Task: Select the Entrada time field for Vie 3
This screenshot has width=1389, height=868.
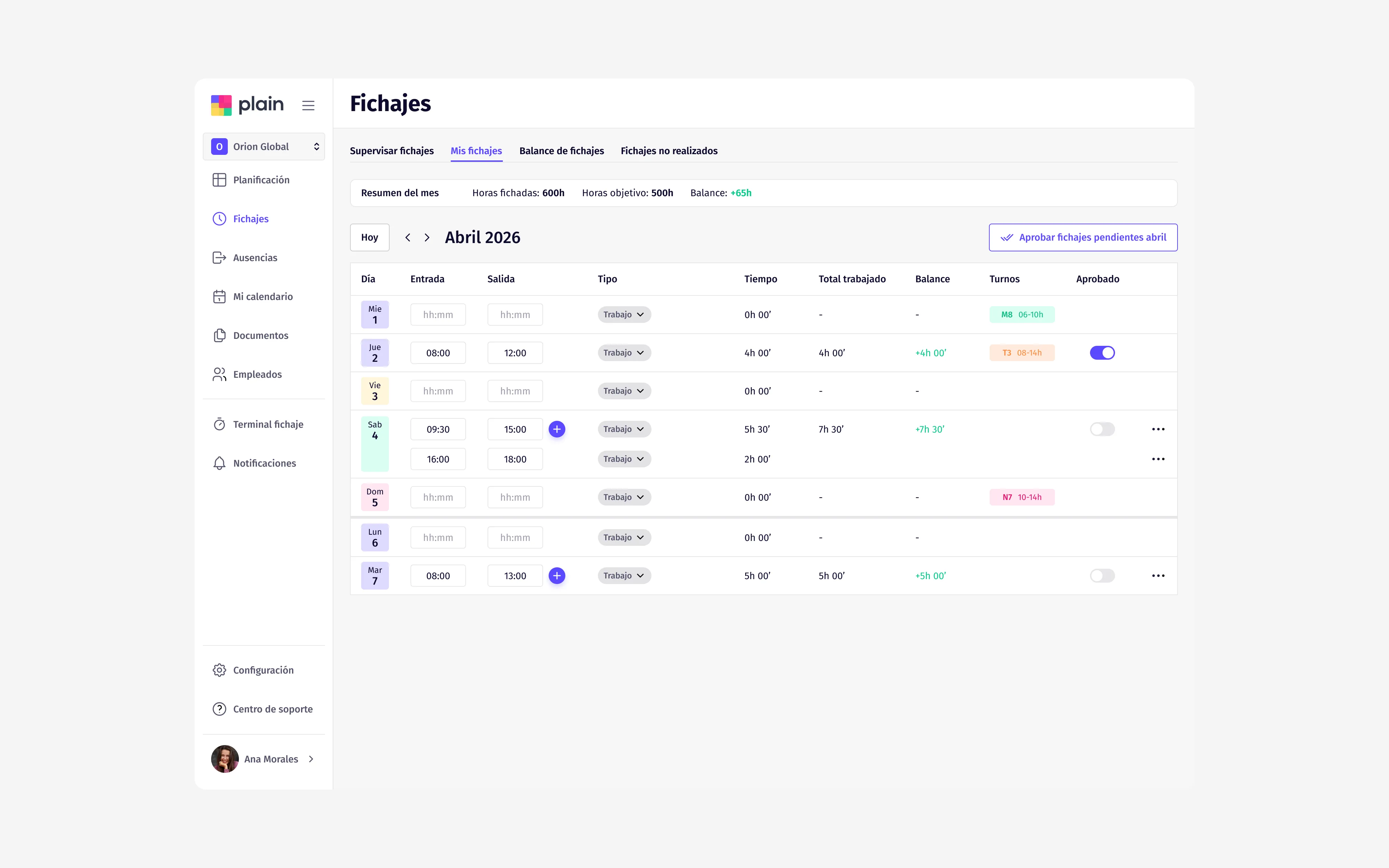Action: click(x=438, y=391)
